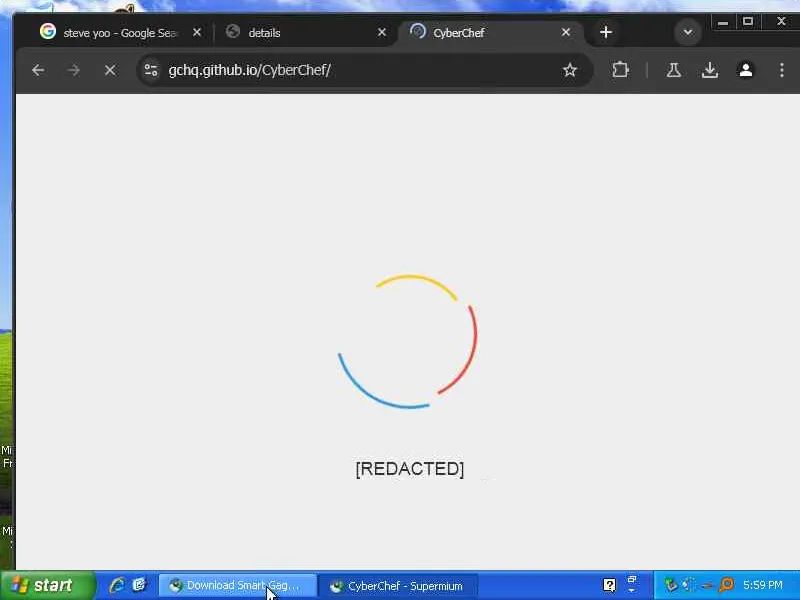This screenshot has width=800, height=600.
Task: Open the tab search dropdown arrow
Action: (x=688, y=33)
